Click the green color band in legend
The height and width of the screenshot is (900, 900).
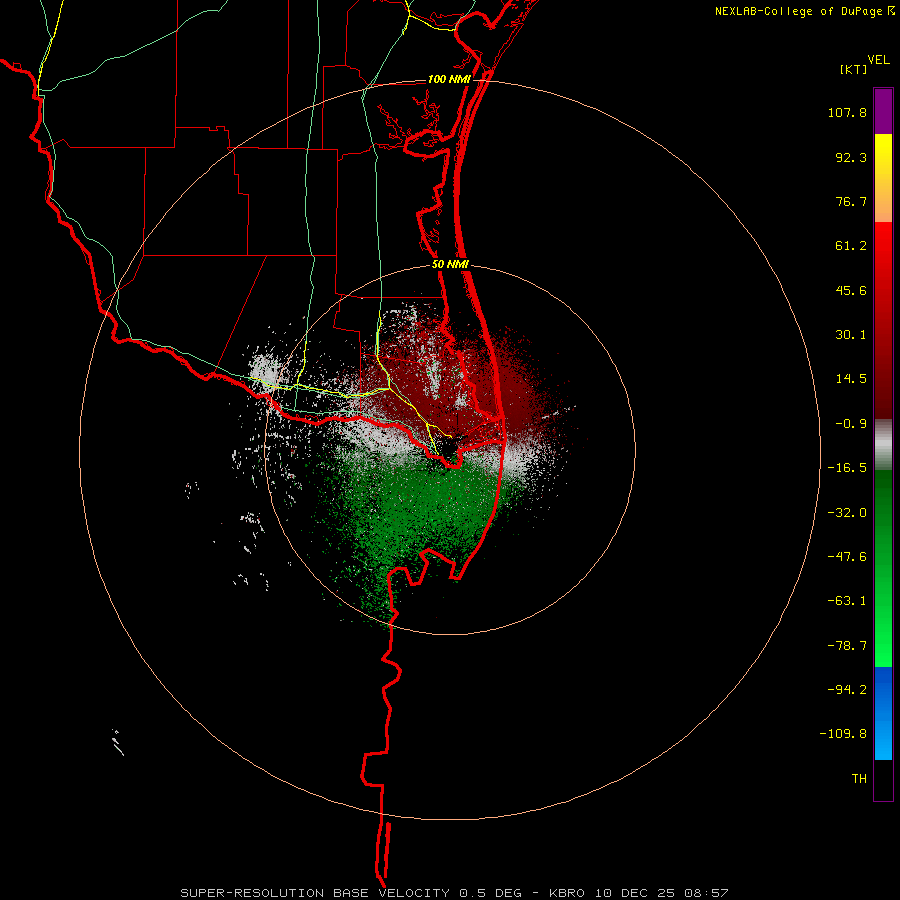tap(883, 568)
